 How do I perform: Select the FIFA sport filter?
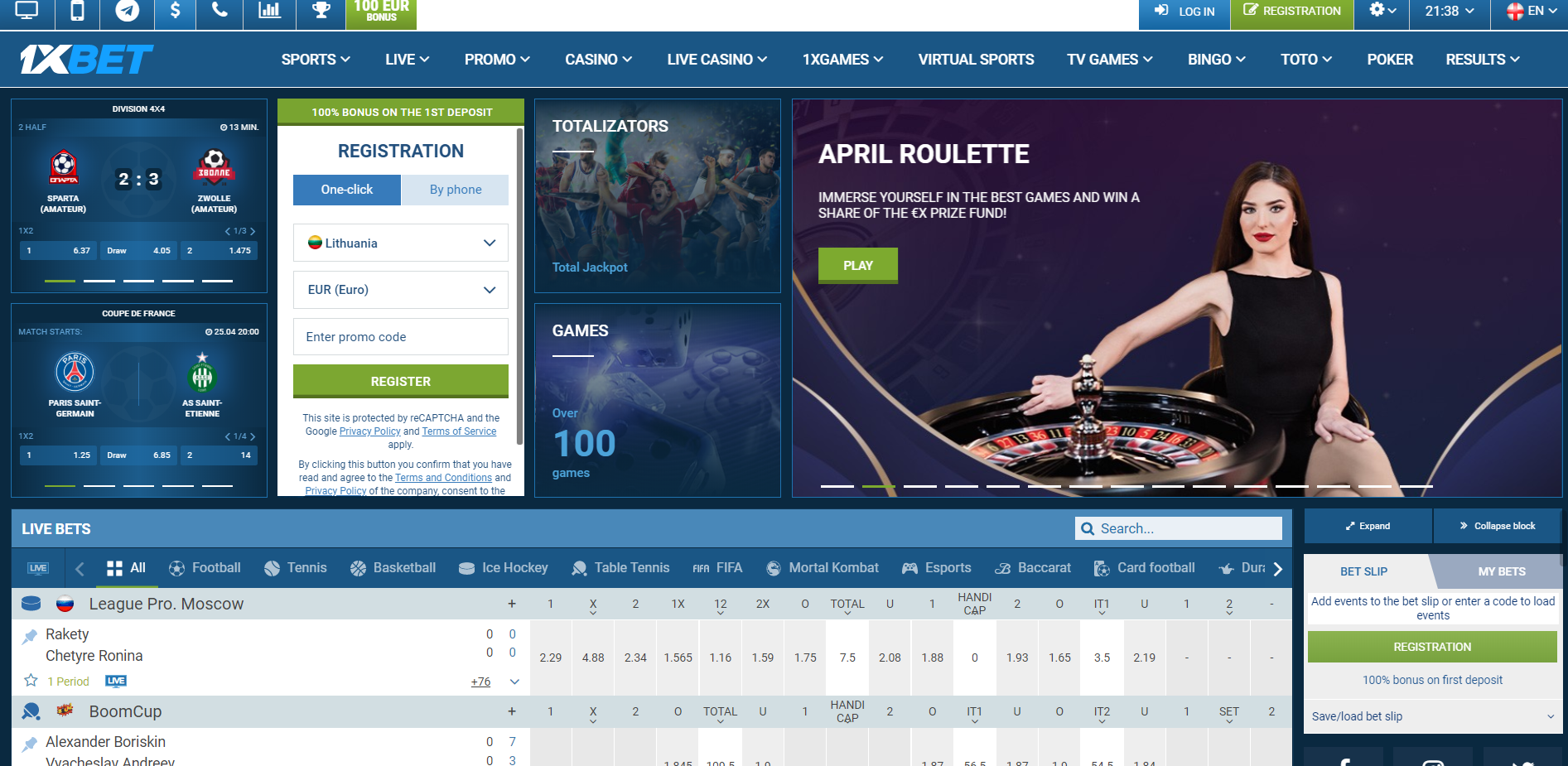[x=717, y=568]
